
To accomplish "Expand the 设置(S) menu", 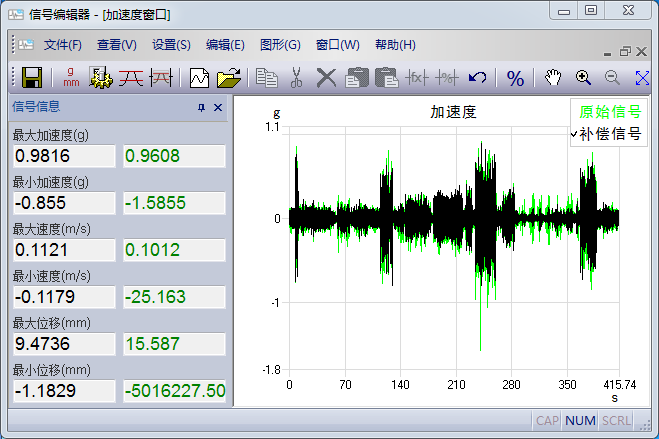I will point(171,45).
